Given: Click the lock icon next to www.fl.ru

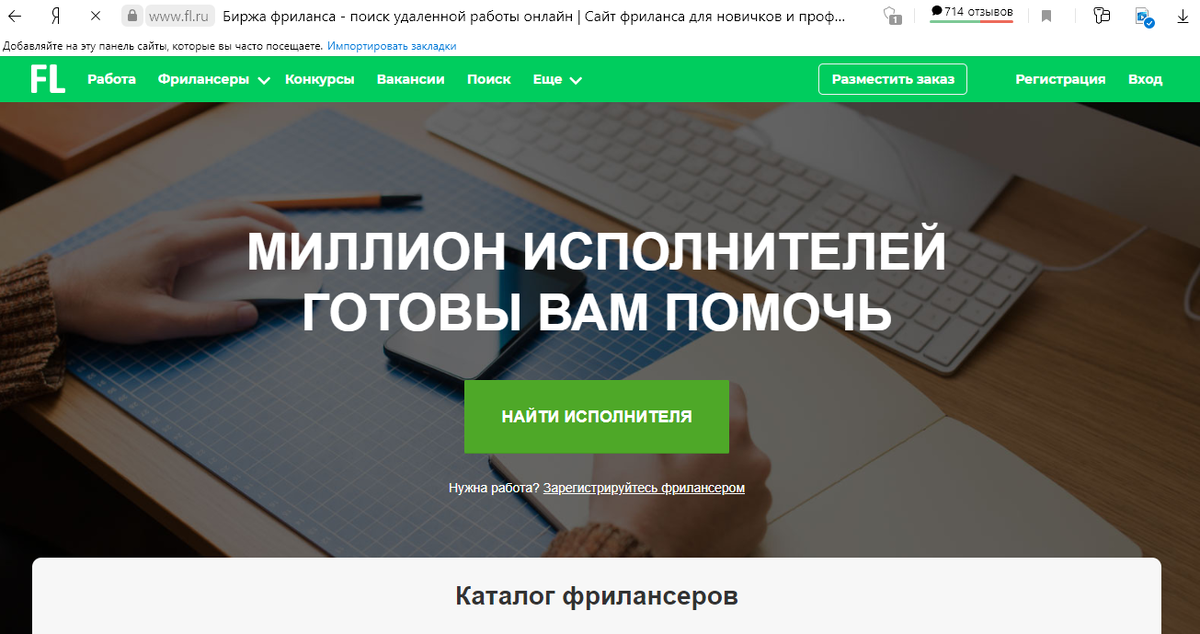Looking at the screenshot, I should [x=131, y=16].
